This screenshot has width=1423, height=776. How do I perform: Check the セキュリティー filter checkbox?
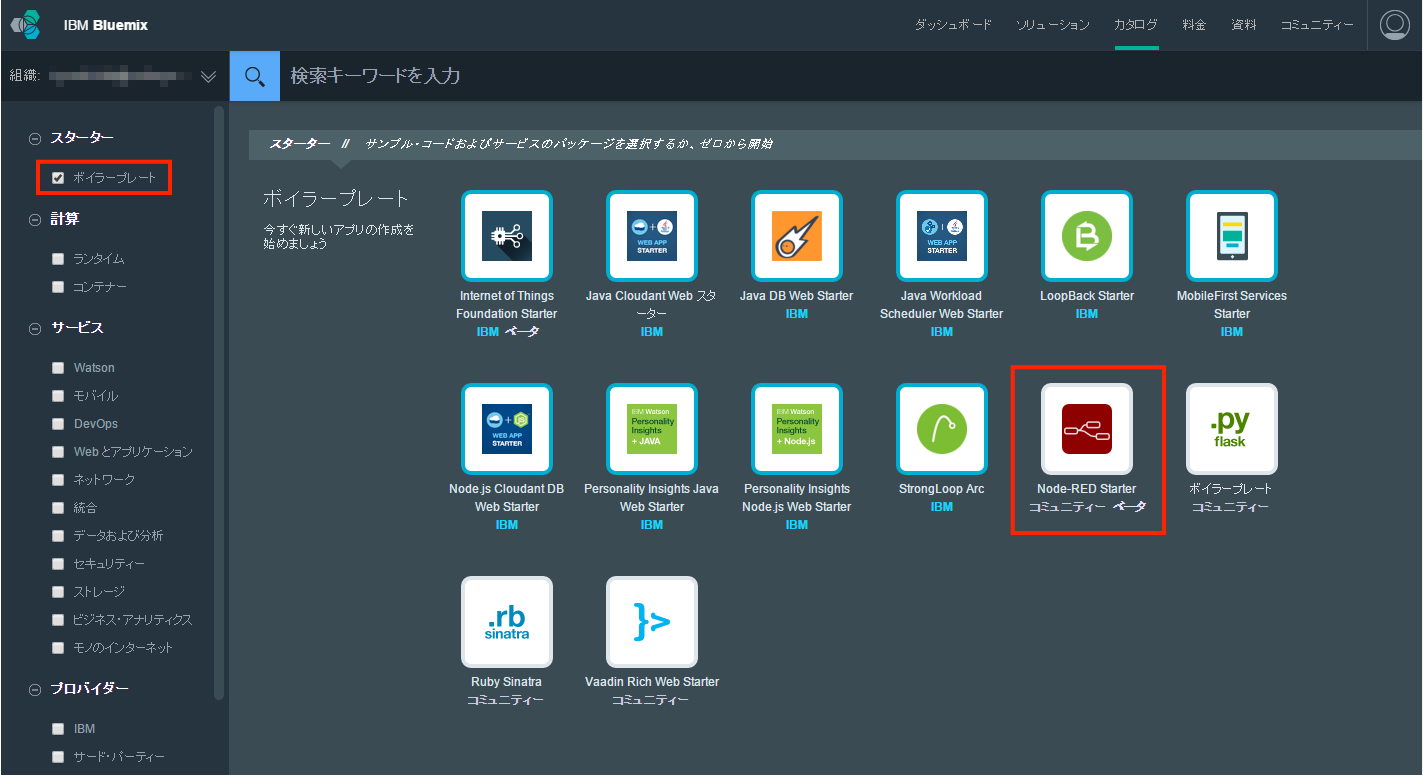pos(58,564)
